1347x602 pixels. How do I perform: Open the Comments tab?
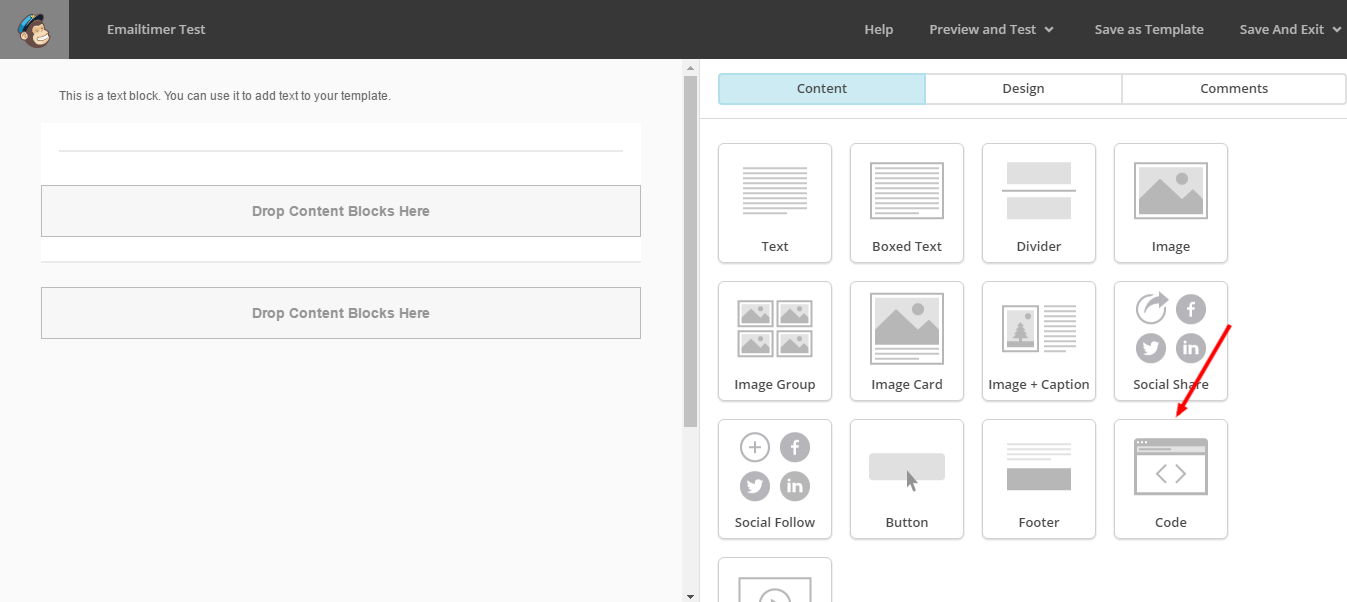1234,89
